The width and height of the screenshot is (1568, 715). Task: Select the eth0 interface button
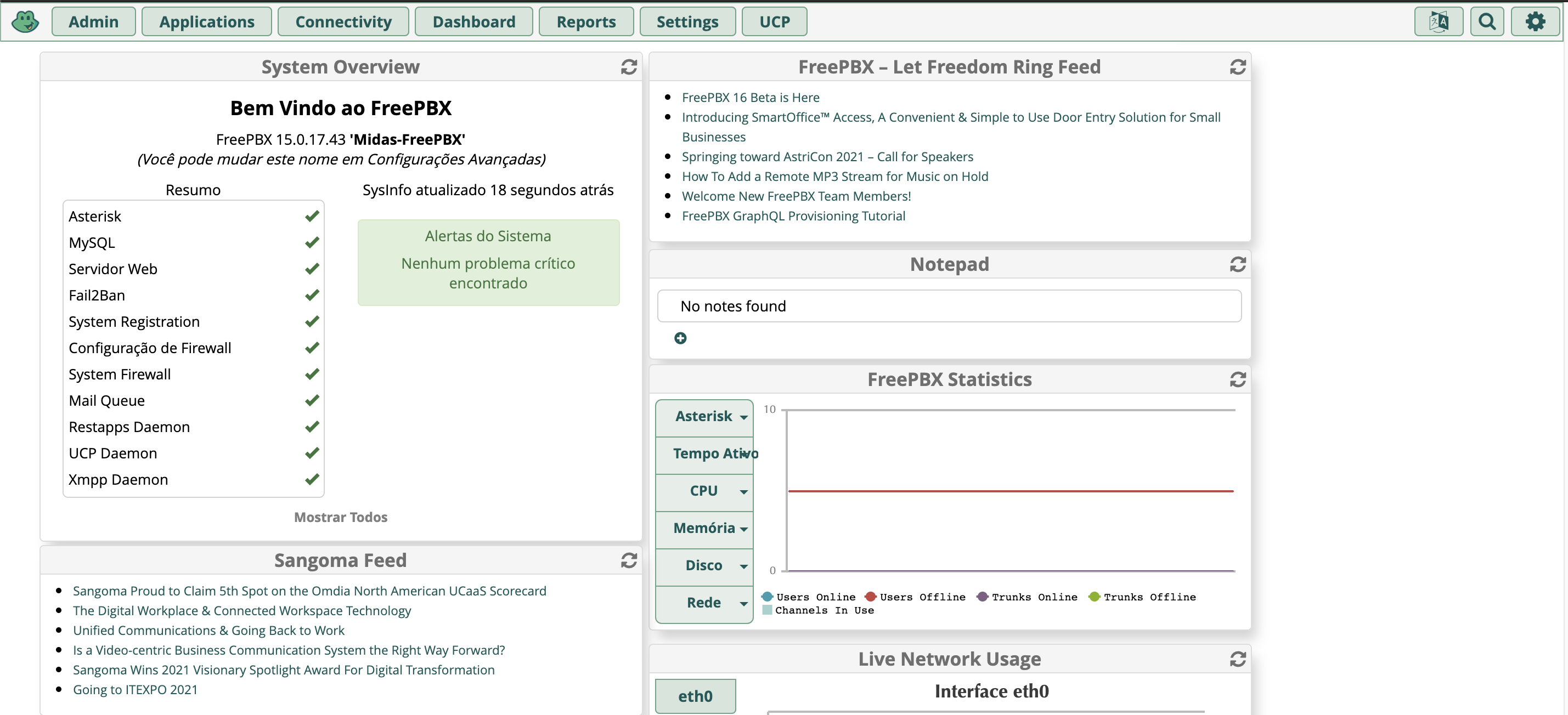pyautogui.click(x=695, y=695)
